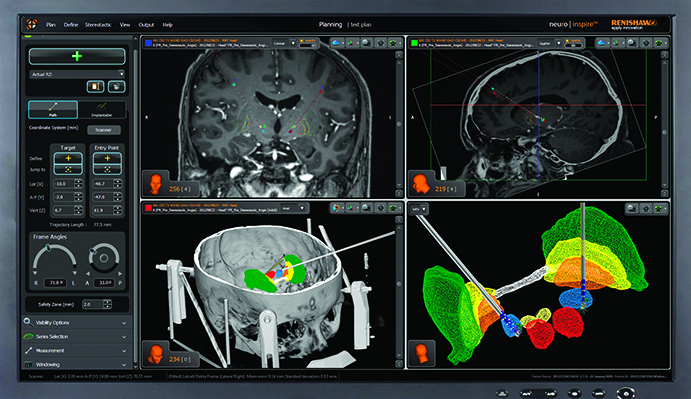
Task: Click the color overlay icon in skull 3D view toolbar
Action: [352, 208]
